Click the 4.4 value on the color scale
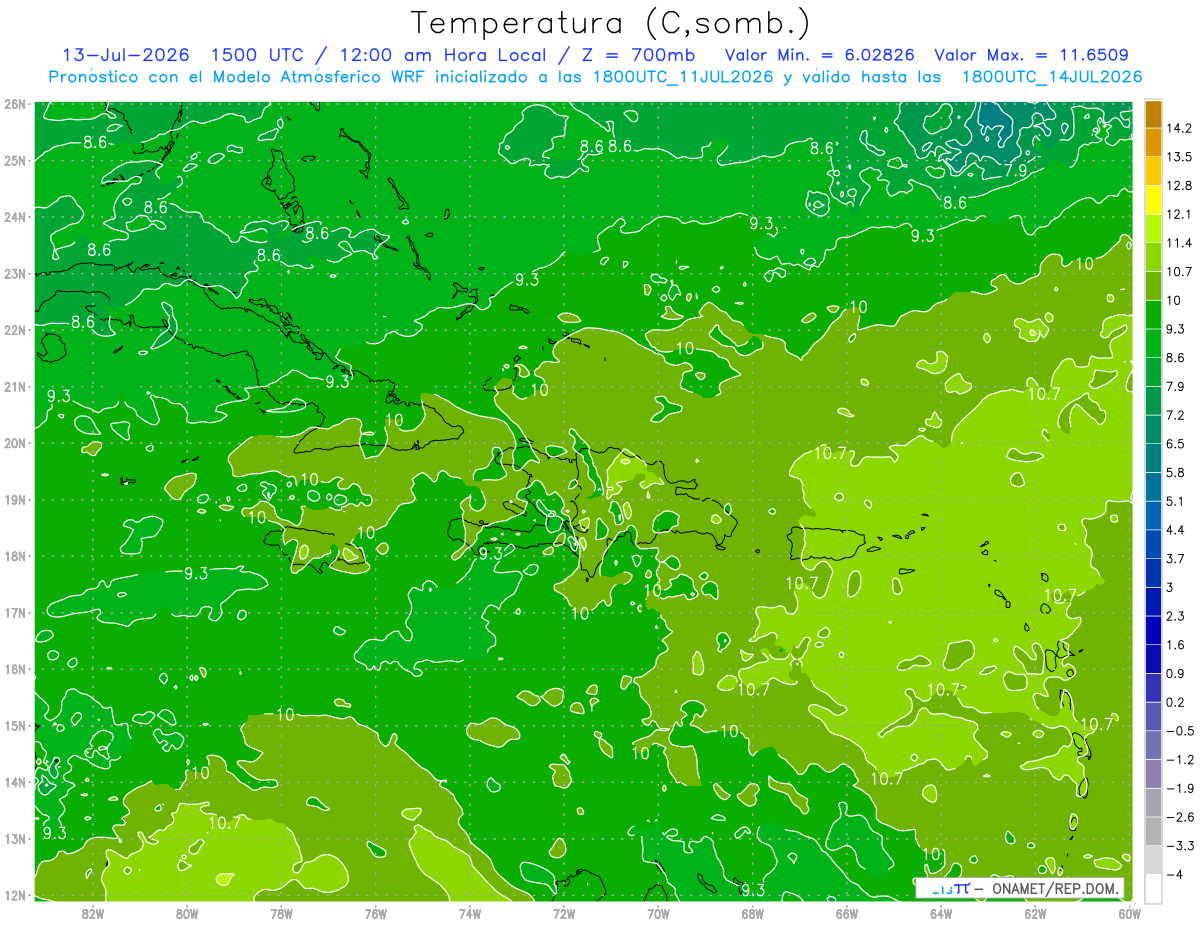The height and width of the screenshot is (927, 1200). coord(1176,530)
